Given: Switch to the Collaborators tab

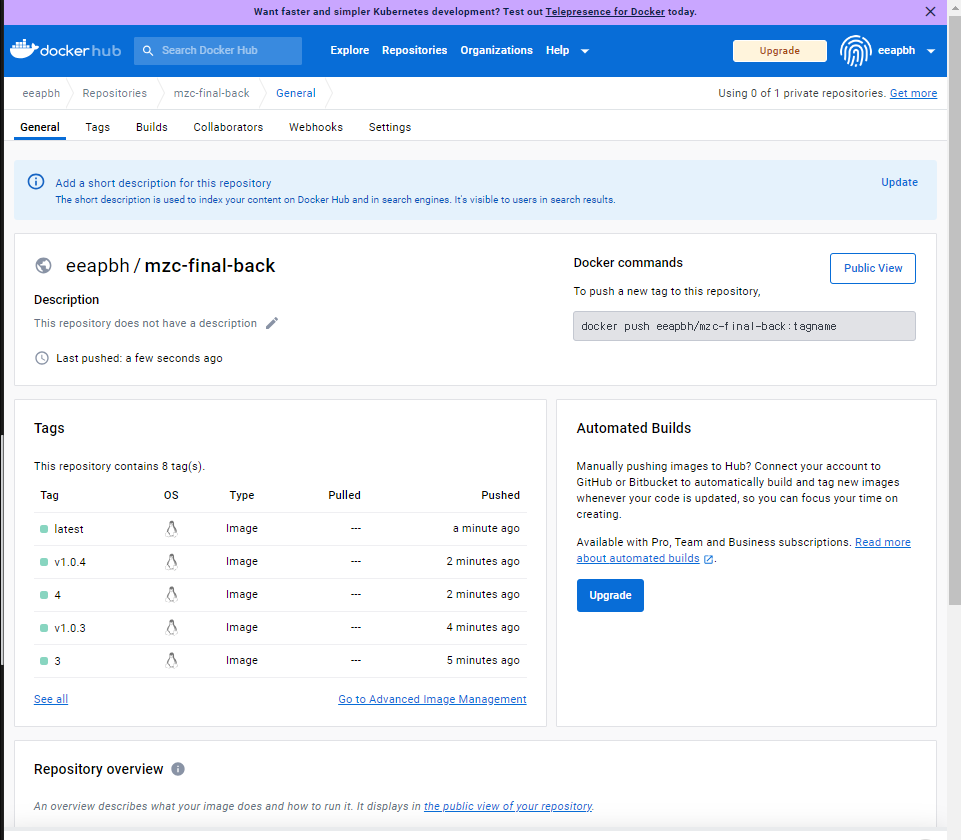Looking at the screenshot, I should (228, 127).
